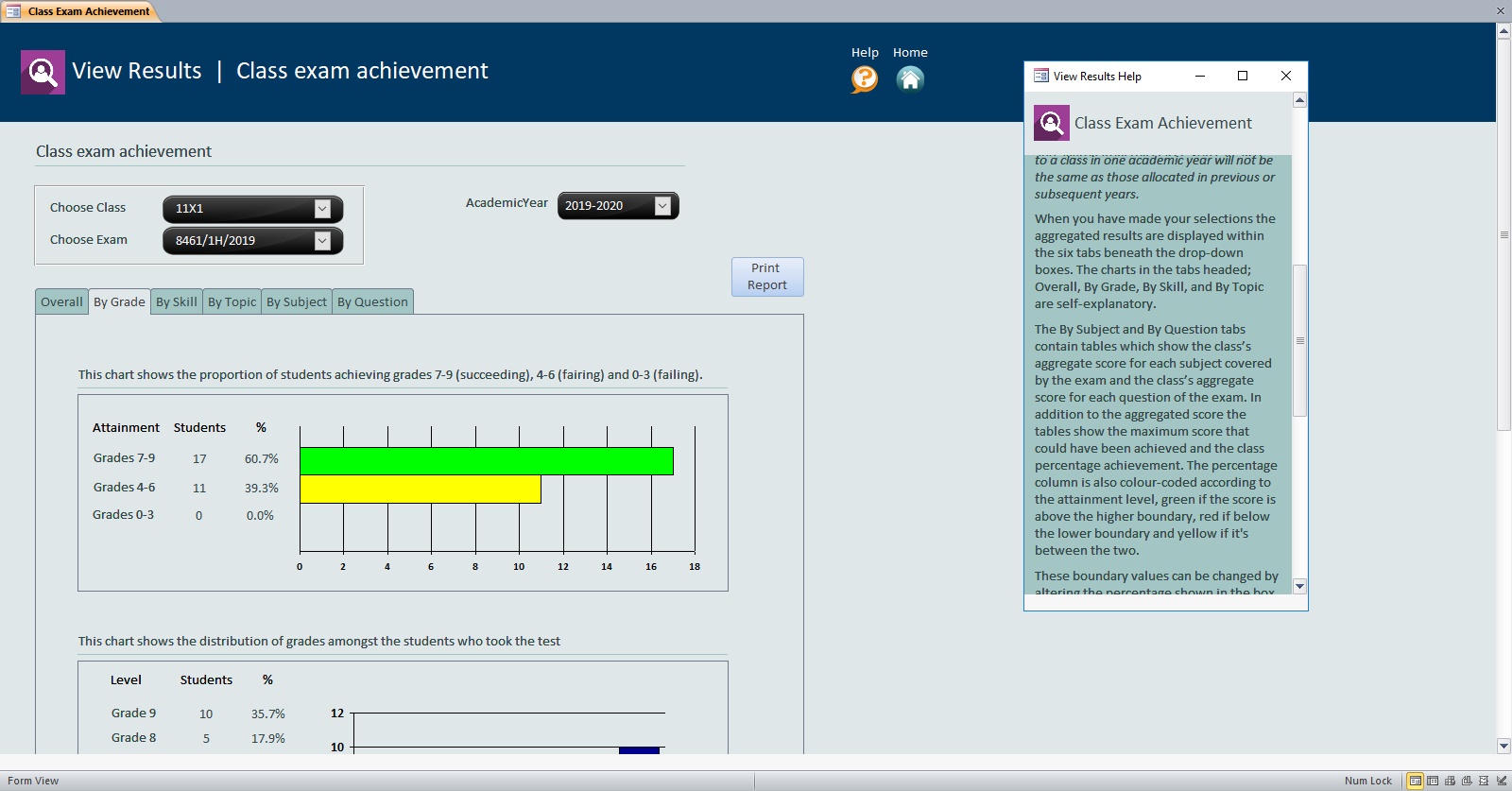1512x791 pixels.
Task: Click the student count '17' for Grades 7-9
Action: (x=199, y=459)
